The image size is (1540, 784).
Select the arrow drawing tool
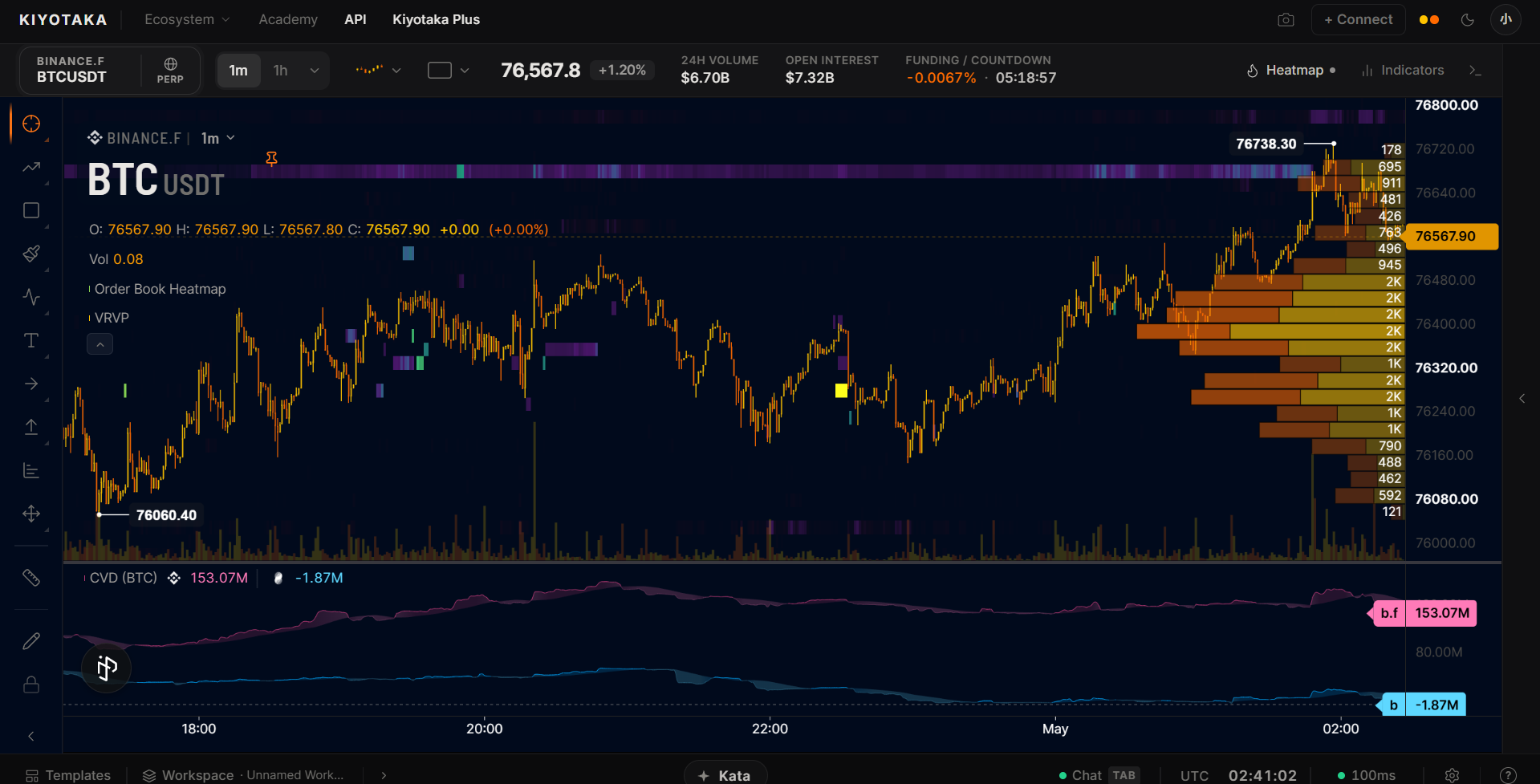[31, 384]
